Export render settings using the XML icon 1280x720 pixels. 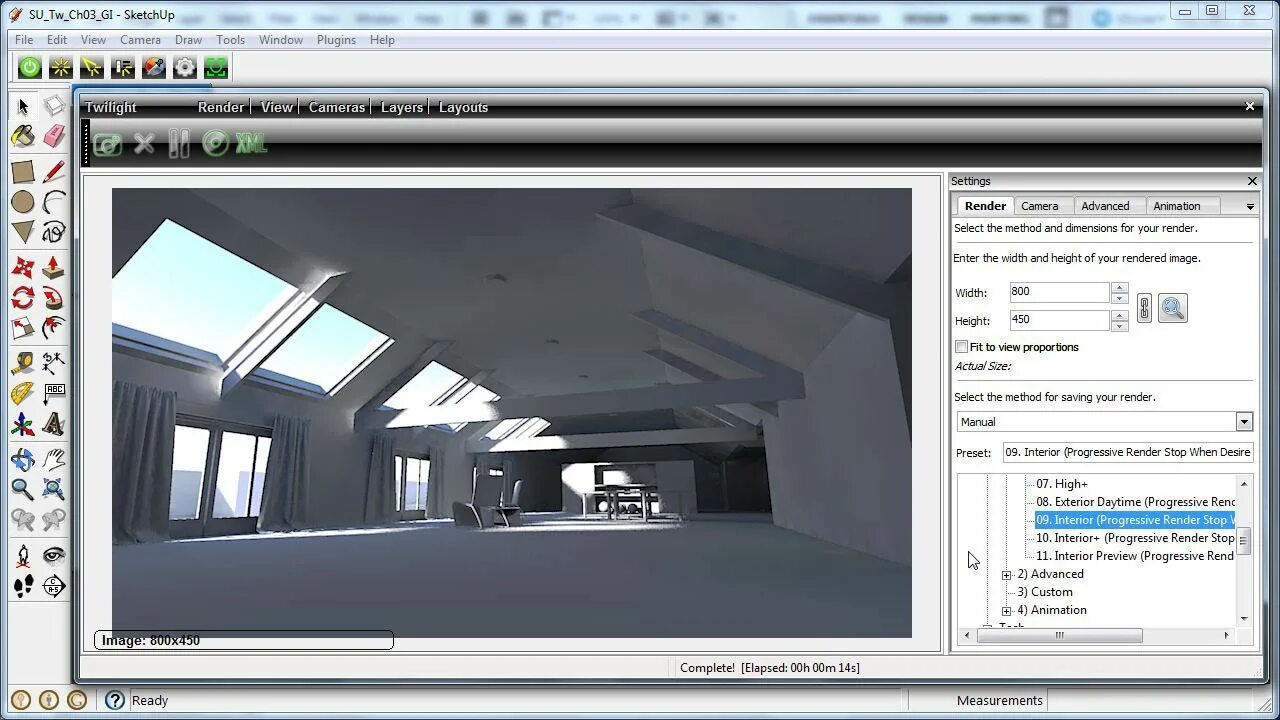pyautogui.click(x=249, y=143)
